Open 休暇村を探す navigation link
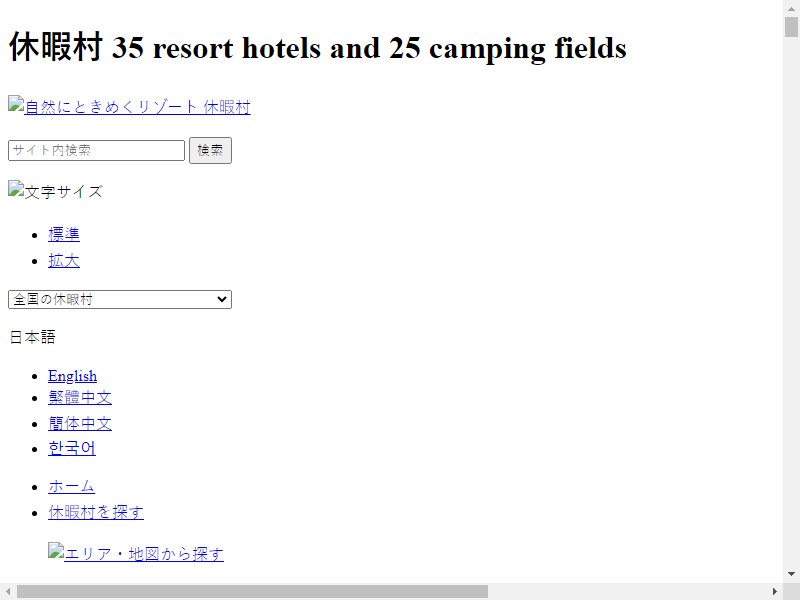This screenshot has width=800, height=600. click(x=96, y=512)
